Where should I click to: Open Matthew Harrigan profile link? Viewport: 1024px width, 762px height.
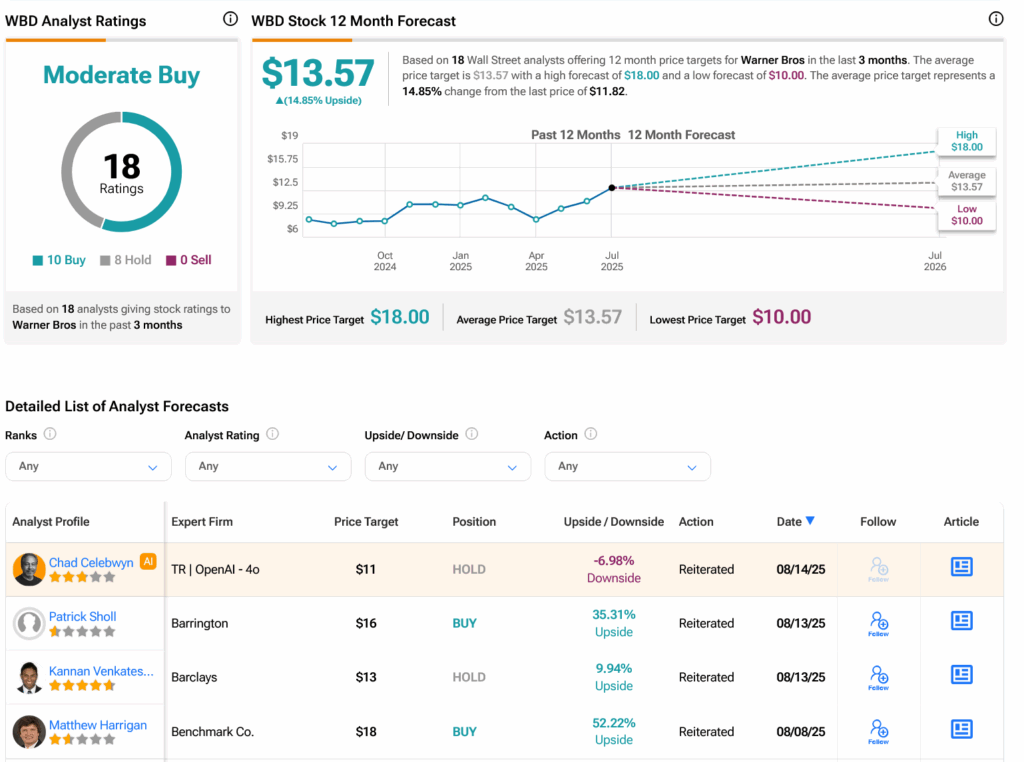(98, 725)
